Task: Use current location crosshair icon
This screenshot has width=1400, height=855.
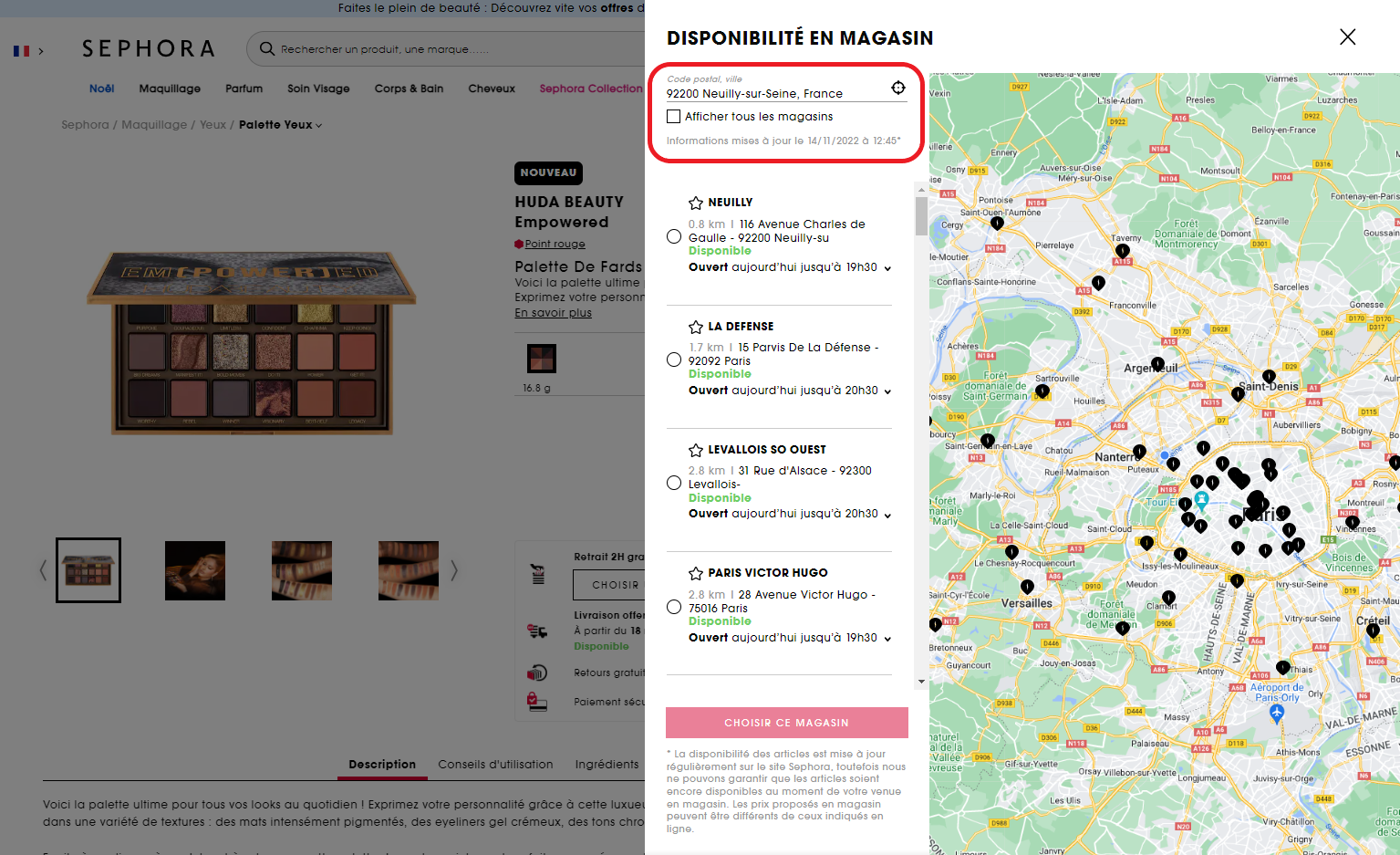Action: click(898, 88)
